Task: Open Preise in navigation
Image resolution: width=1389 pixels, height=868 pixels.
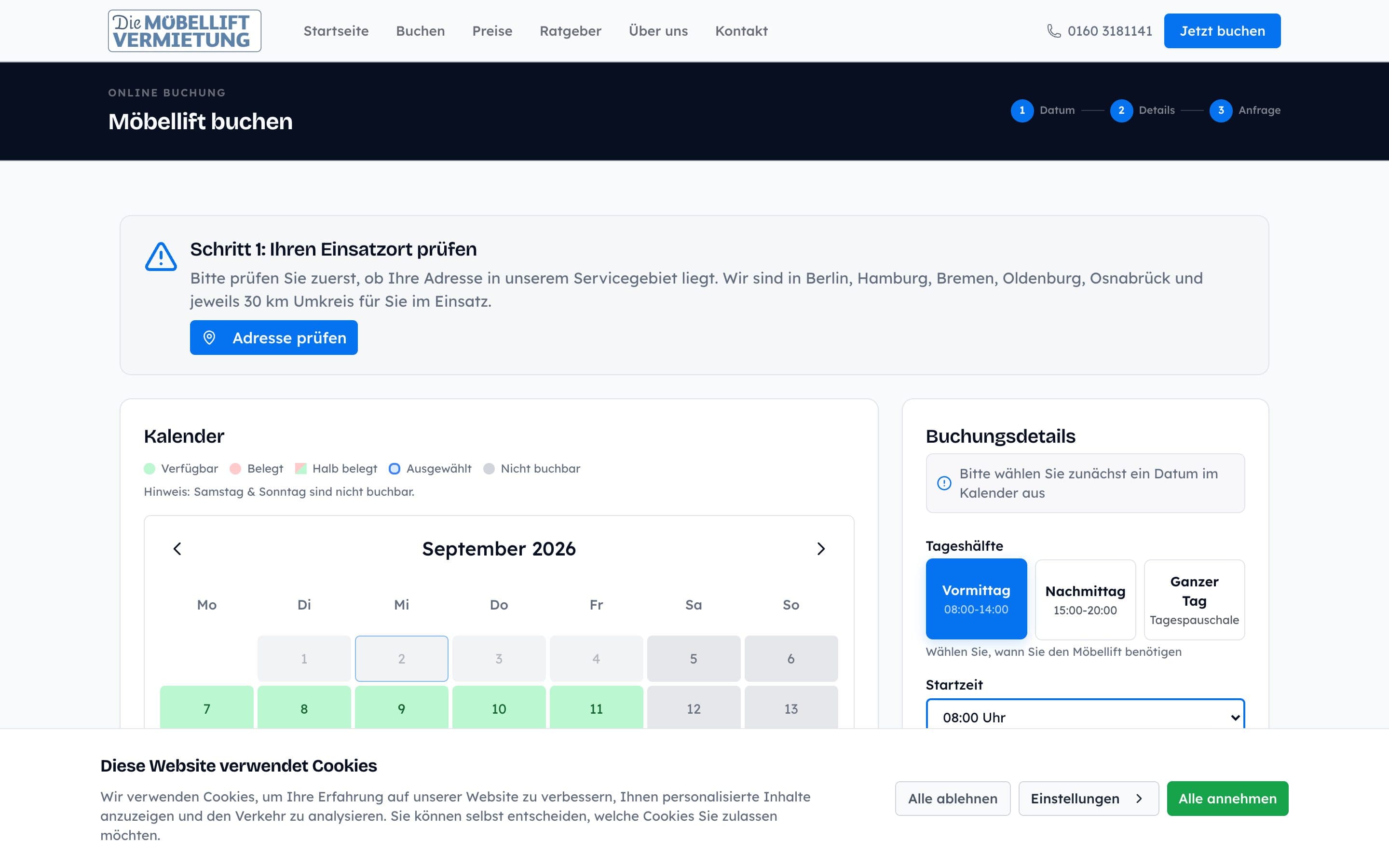Action: pos(492,31)
